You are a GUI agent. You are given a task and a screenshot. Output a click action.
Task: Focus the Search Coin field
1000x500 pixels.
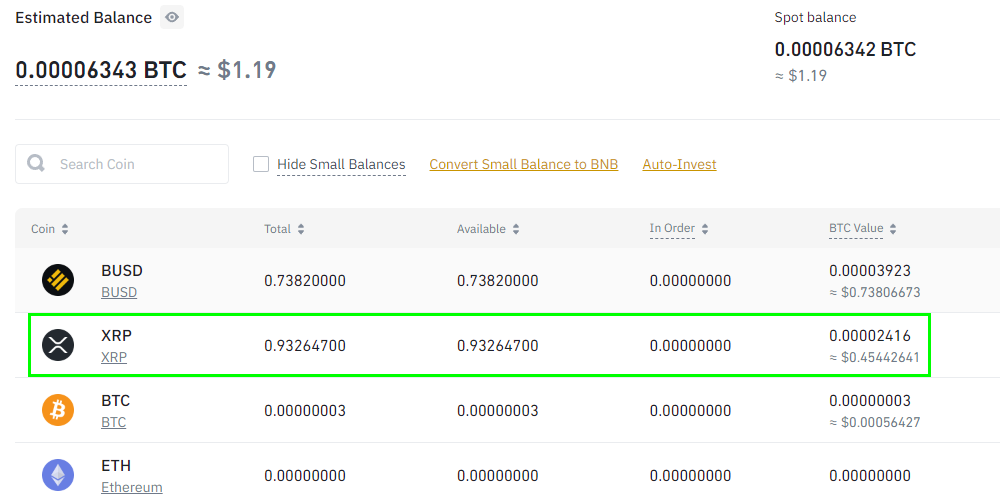(122, 164)
